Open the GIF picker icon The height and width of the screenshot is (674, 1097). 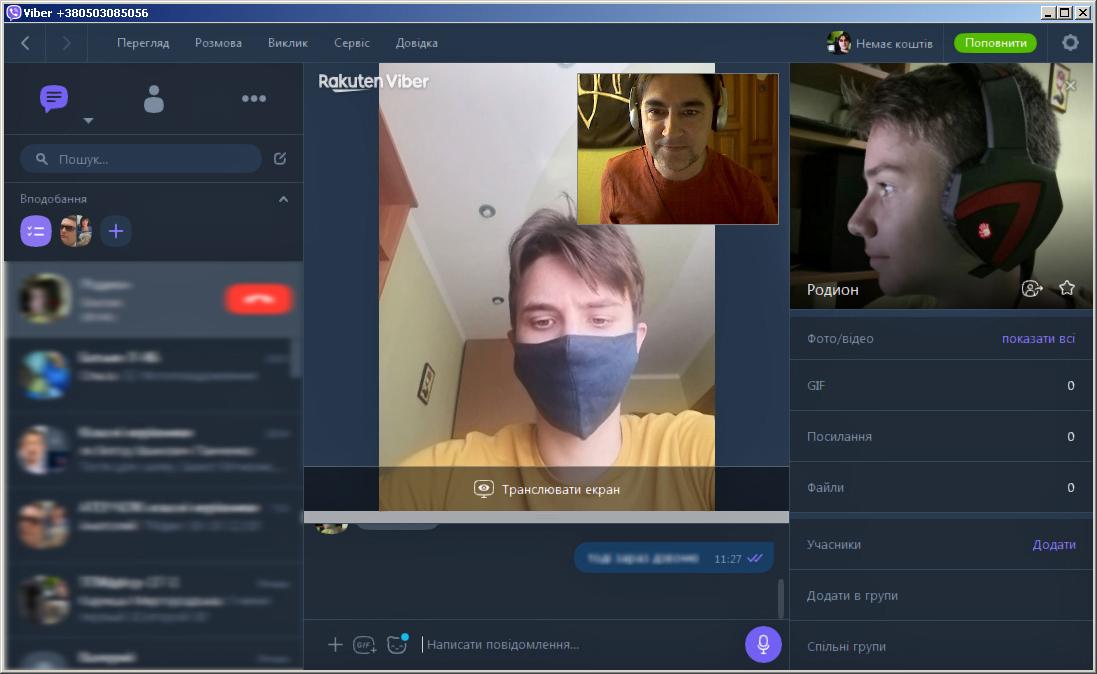click(x=365, y=645)
